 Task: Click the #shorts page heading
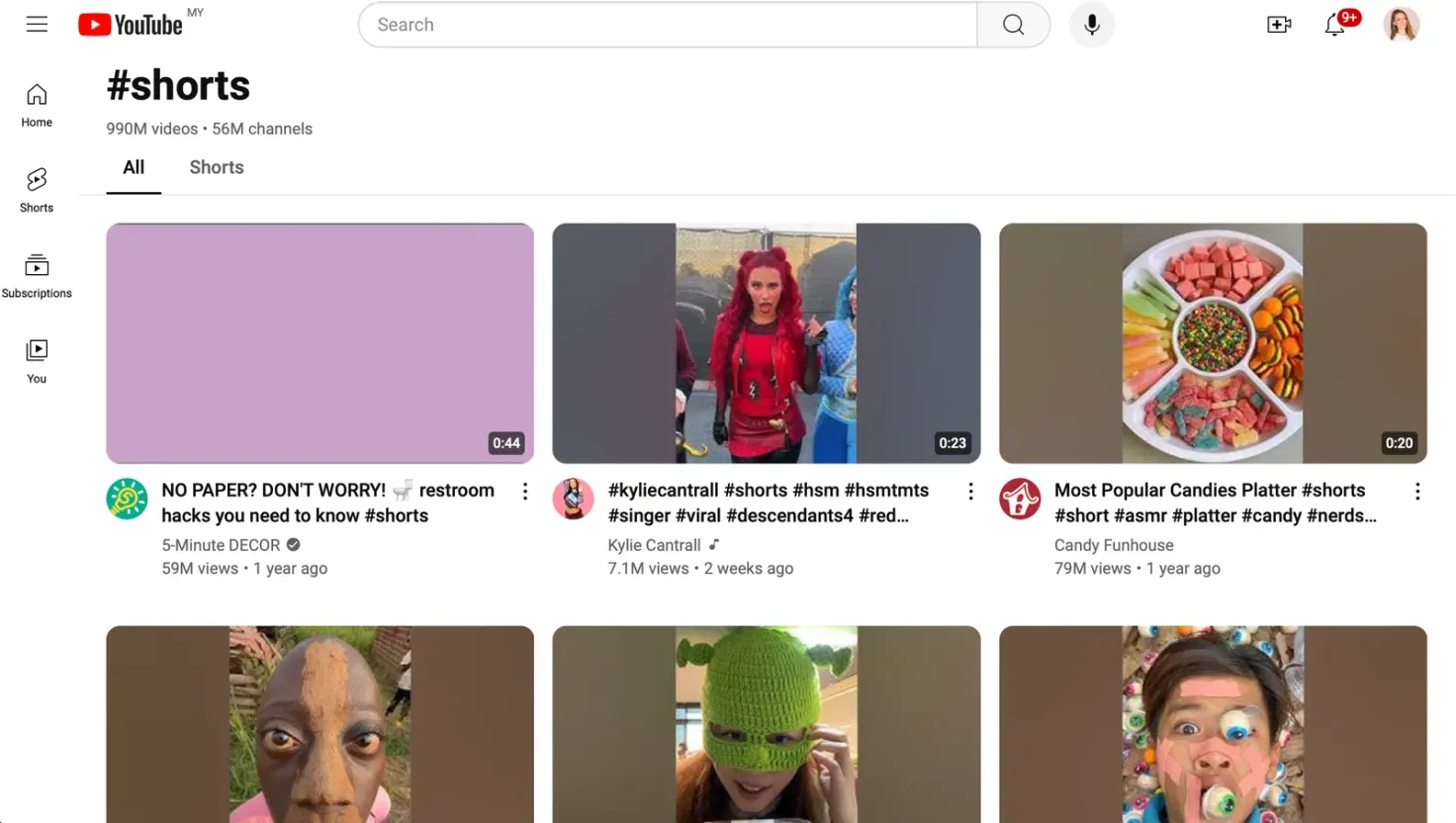178,86
